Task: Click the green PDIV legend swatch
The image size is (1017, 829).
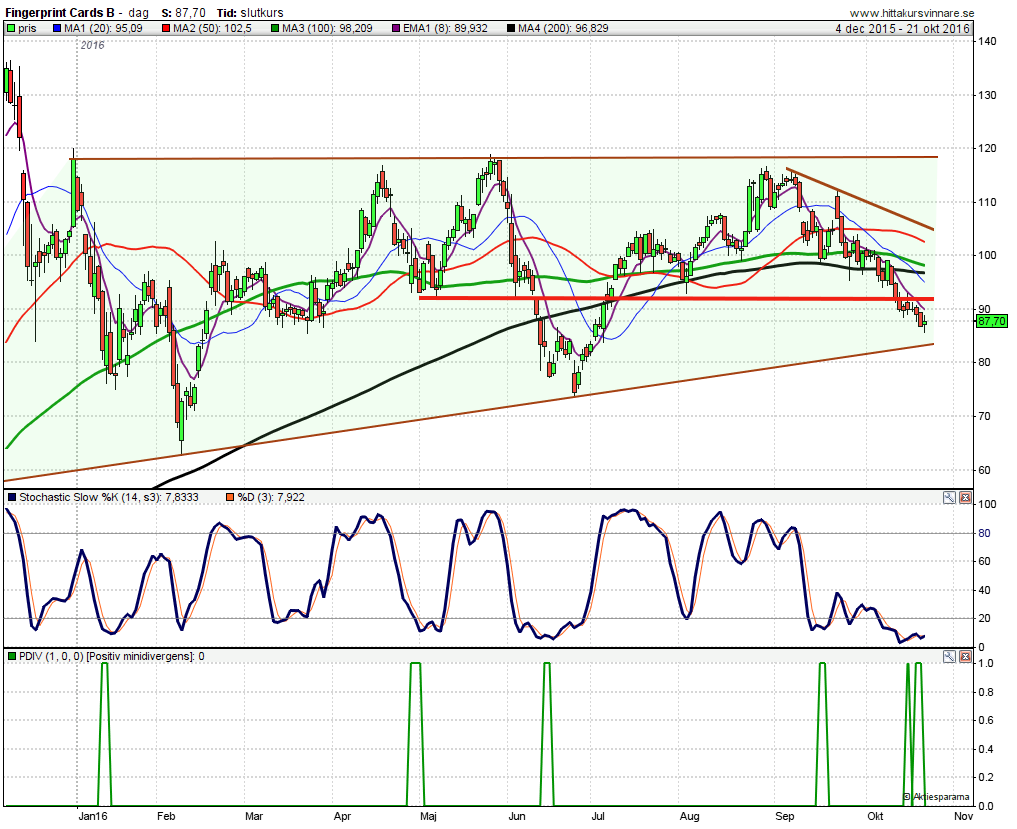Action: point(12,656)
